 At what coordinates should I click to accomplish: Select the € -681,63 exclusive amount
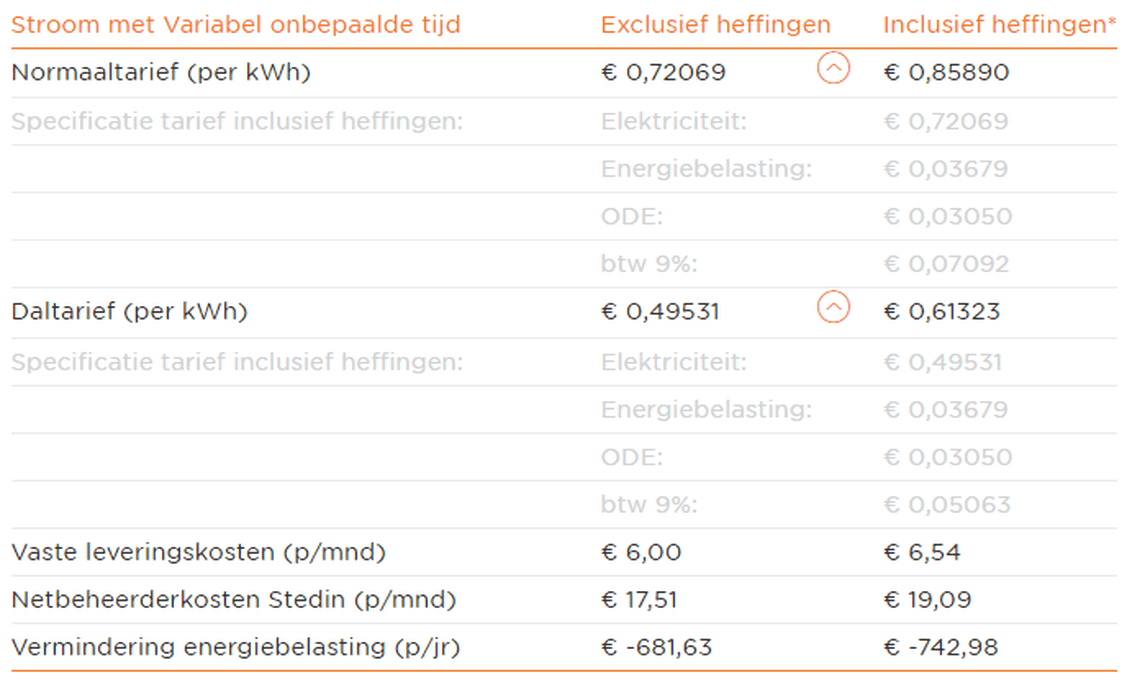(656, 648)
